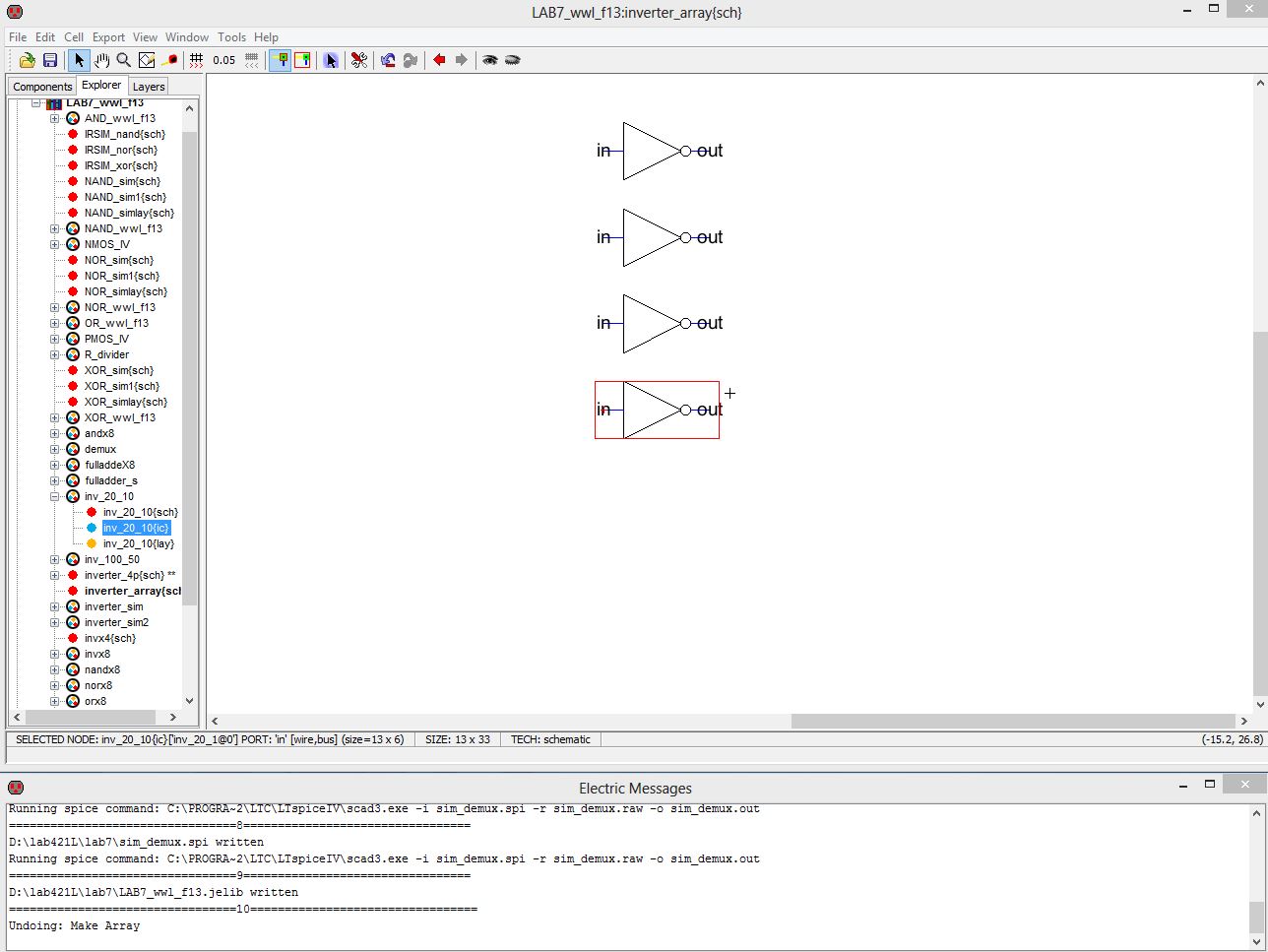Choose the Zoom magnifier tool
The image size is (1268, 952).
[x=124, y=60]
